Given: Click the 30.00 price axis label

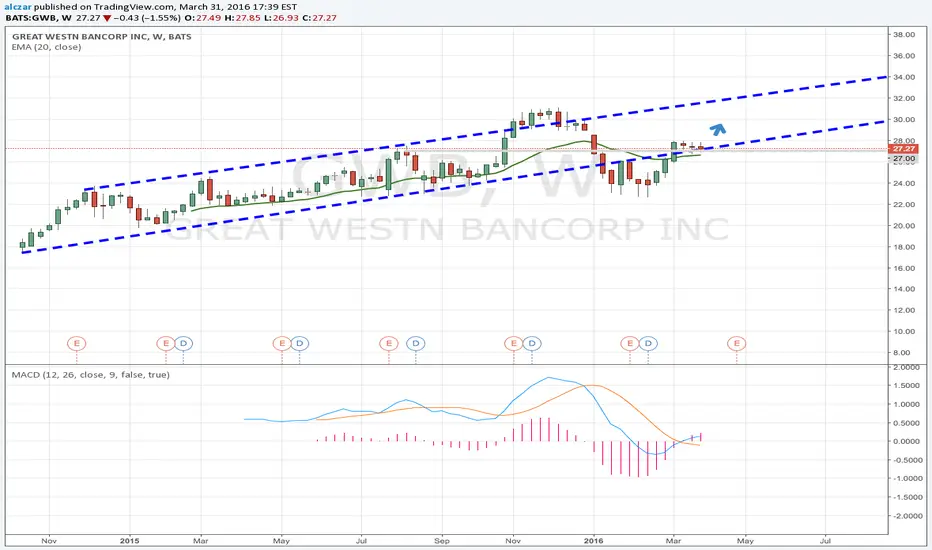Looking at the screenshot, I should pos(903,120).
